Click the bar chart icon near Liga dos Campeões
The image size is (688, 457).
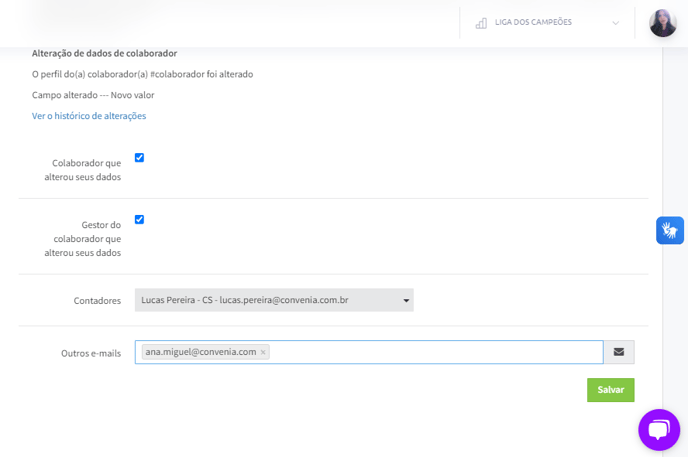(x=481, y=23)
